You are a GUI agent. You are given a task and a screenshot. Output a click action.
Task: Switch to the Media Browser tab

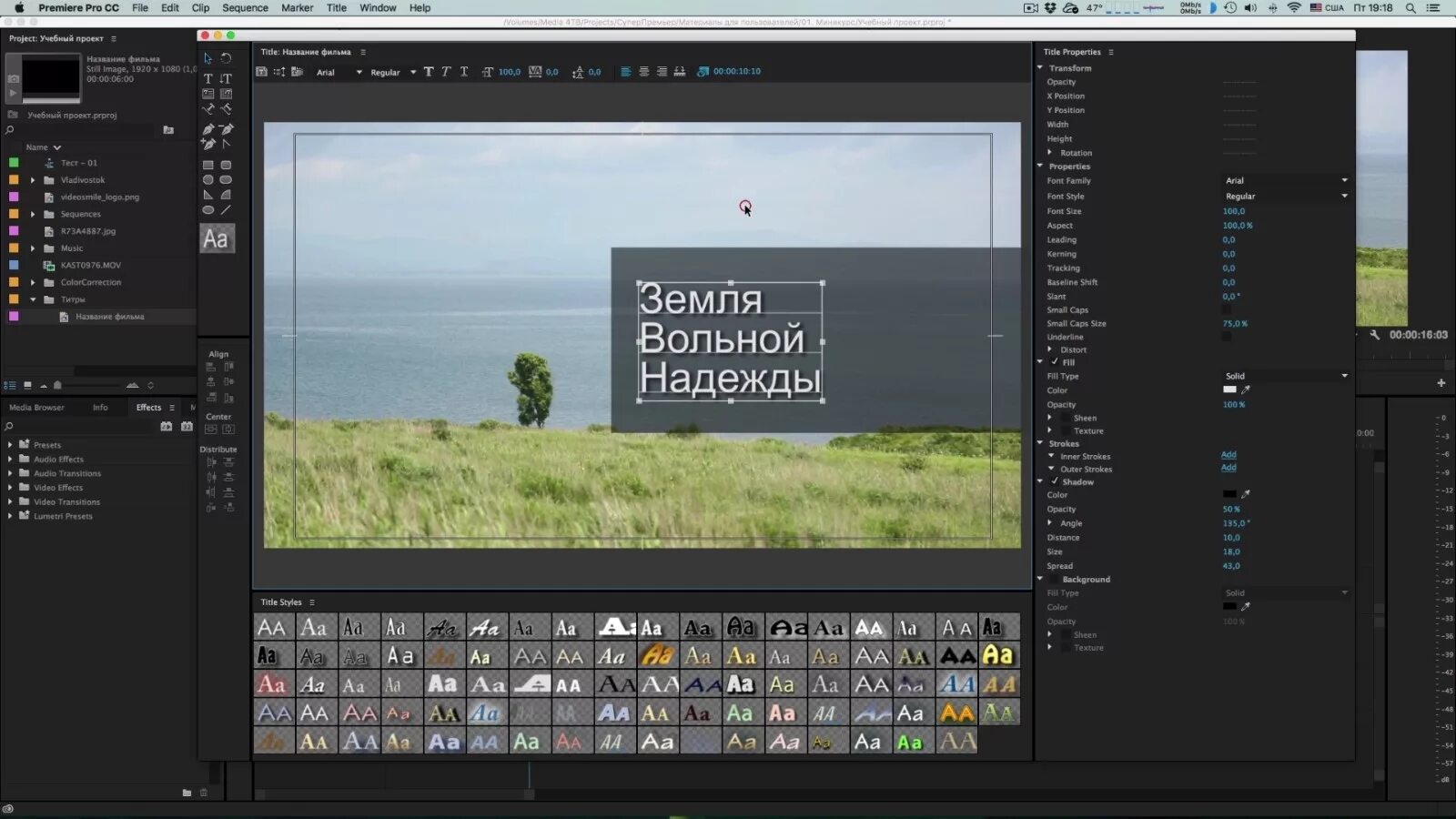point(35,407)
